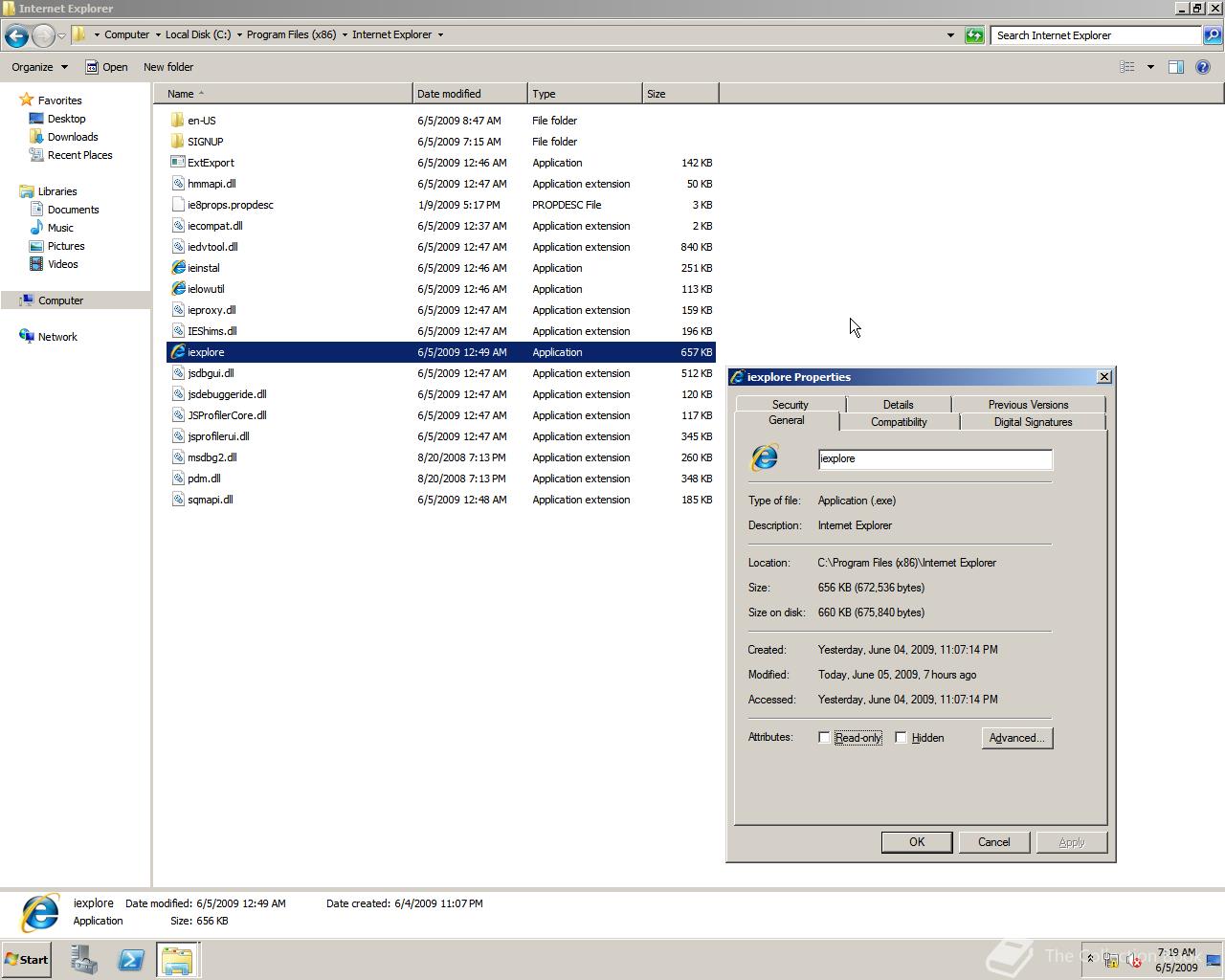Click the iexplore icon in file list
The height and width of the screenshot is (980, 1225).
tap(177, 352)
